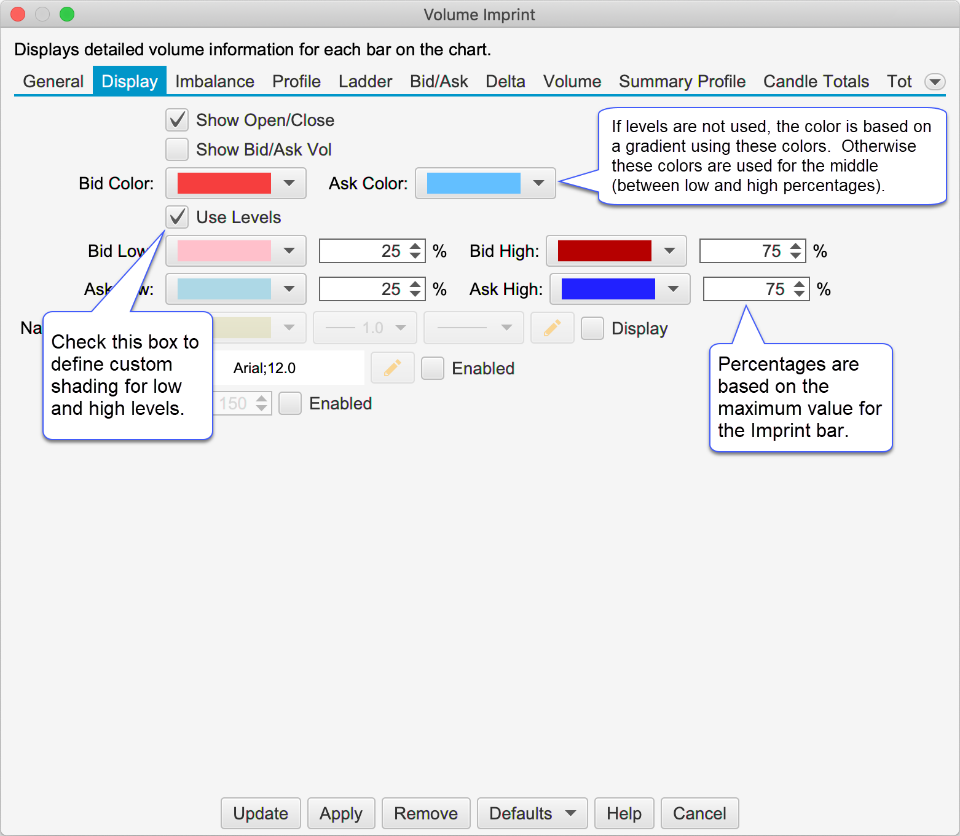Screen dimensions: 960x836
Task: Click the Cancel button
Action: pyautogui.click(x=700, y=813)
